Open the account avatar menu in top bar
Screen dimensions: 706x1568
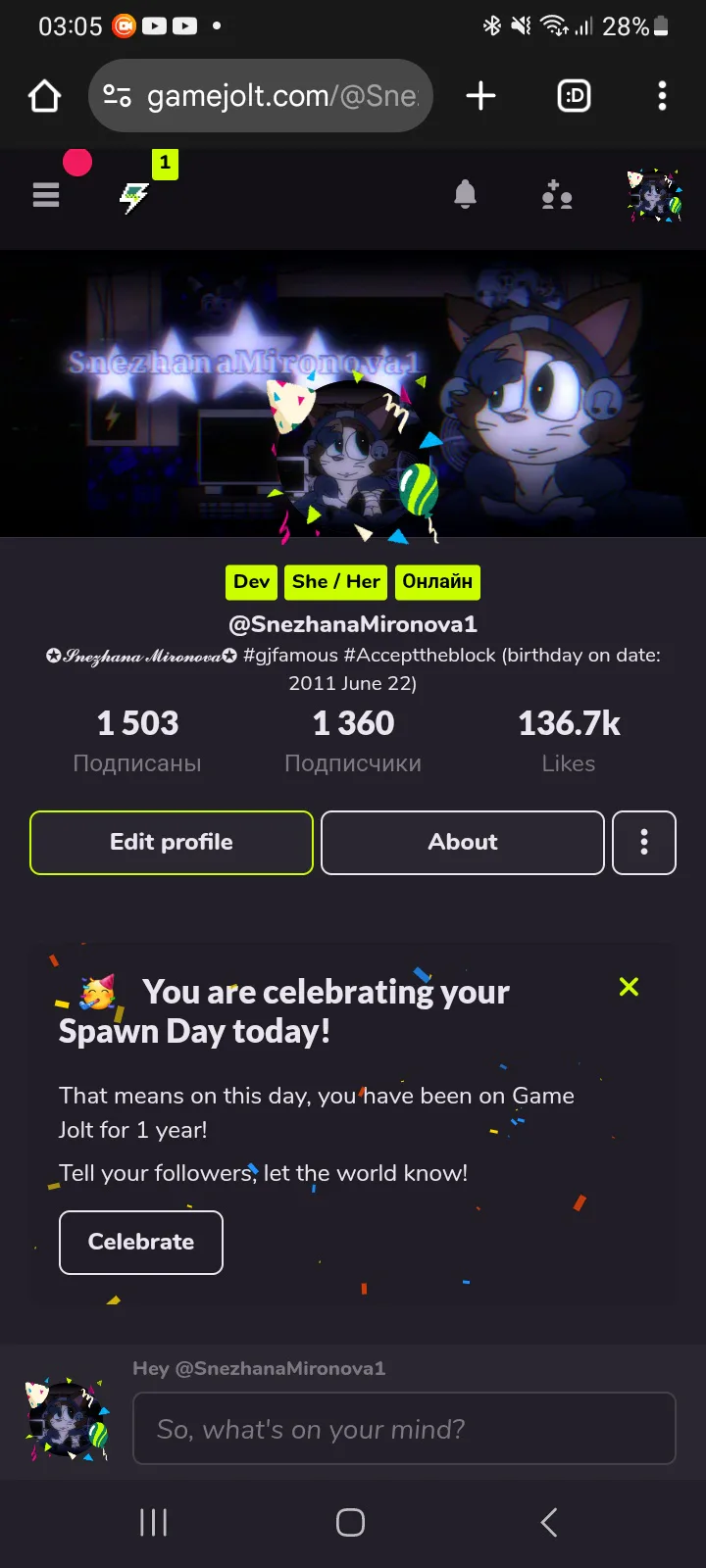point(655,195)
